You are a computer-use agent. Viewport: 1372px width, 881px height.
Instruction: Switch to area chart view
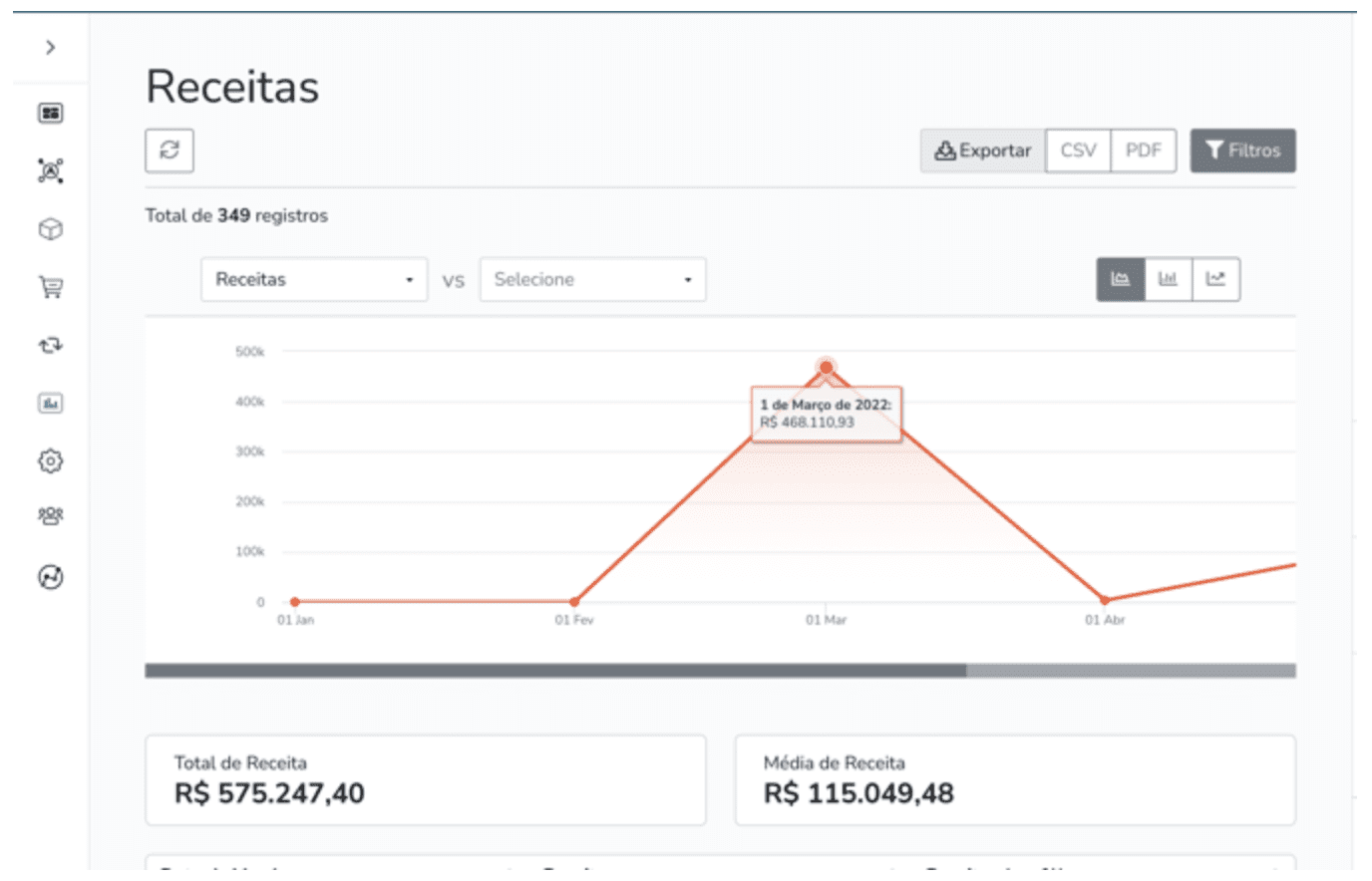tap(1121, 279)
